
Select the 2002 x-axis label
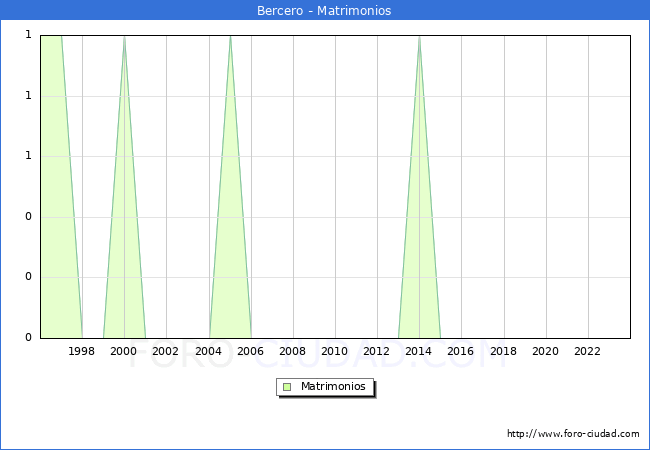pyautogui.click(x=165, y=351)
